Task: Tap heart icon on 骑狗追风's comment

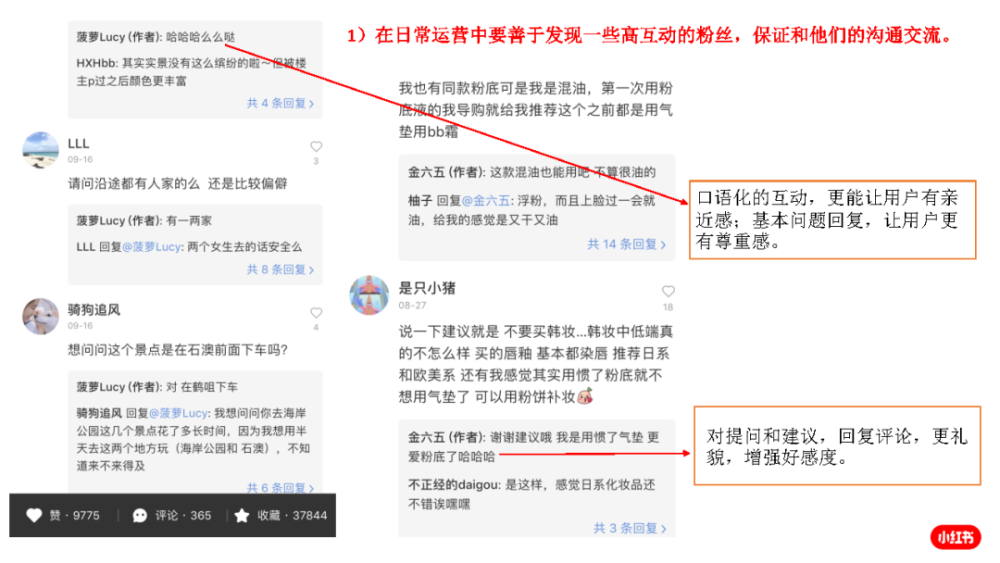Action: (316, 313)
